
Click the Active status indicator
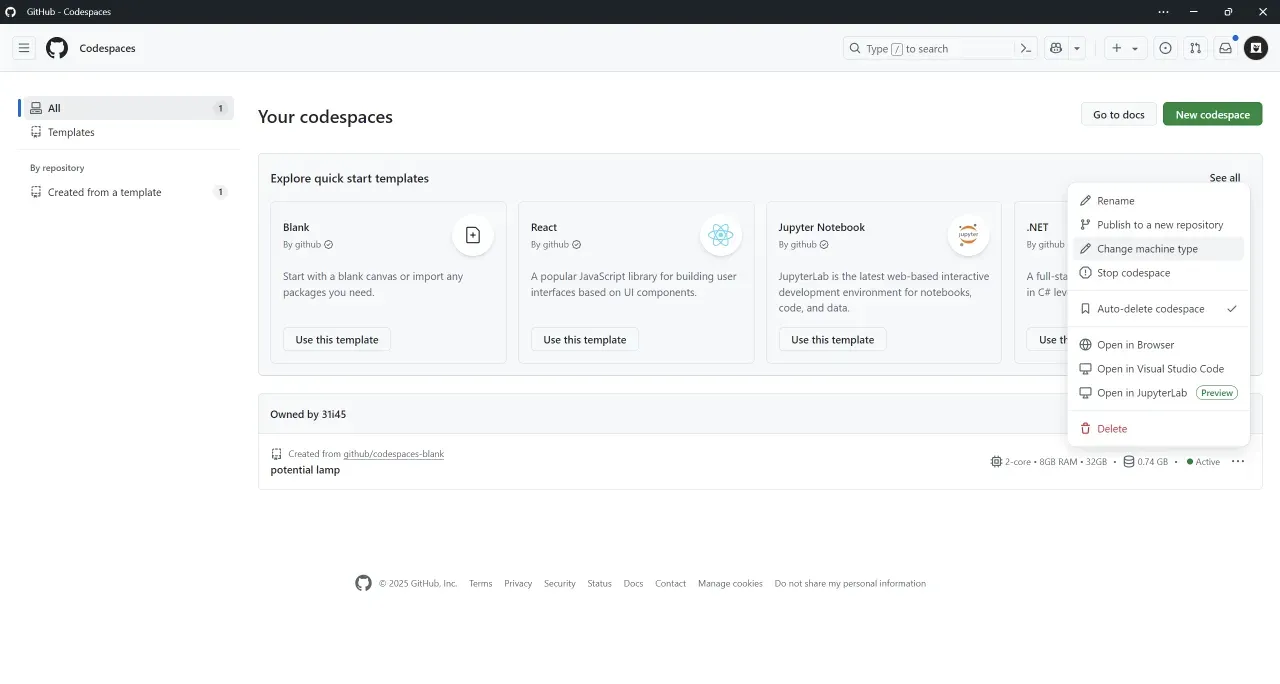tap(1203, 462)
